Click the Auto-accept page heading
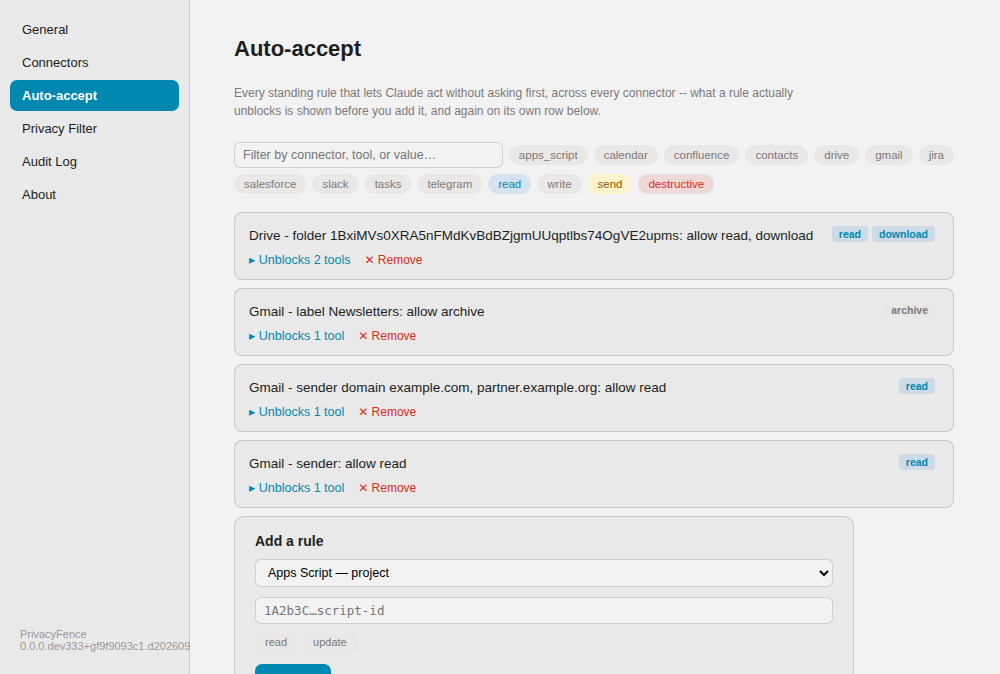The height and width of the screenshot is (674, 1000). pos(297,48)
